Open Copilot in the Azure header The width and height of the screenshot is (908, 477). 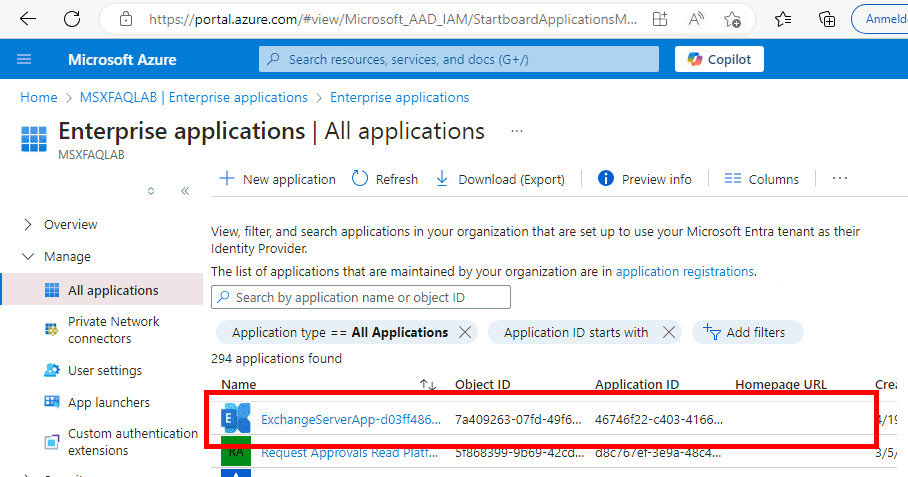719,59
